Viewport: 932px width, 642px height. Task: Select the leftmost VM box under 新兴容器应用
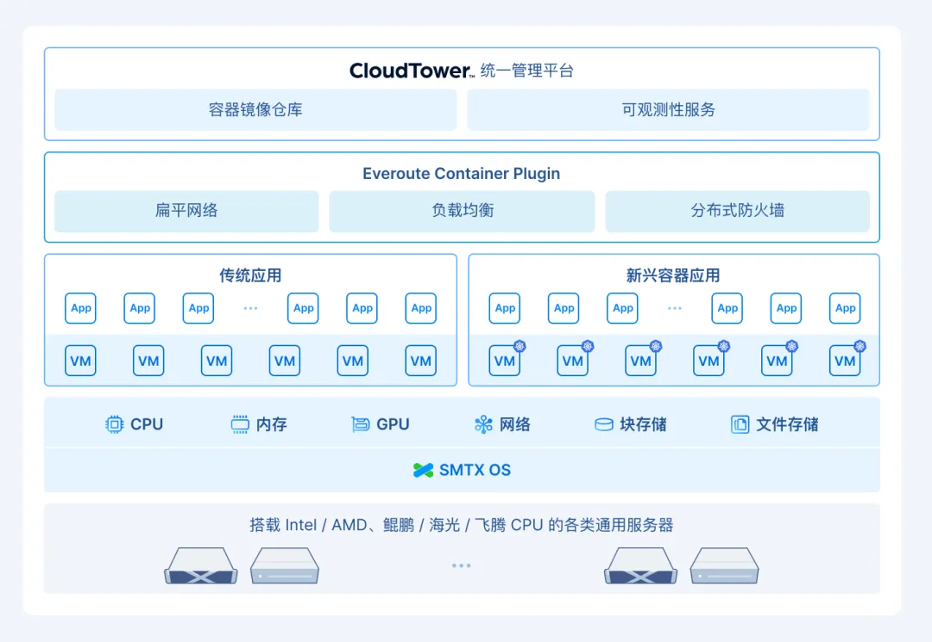pos(505,360)
